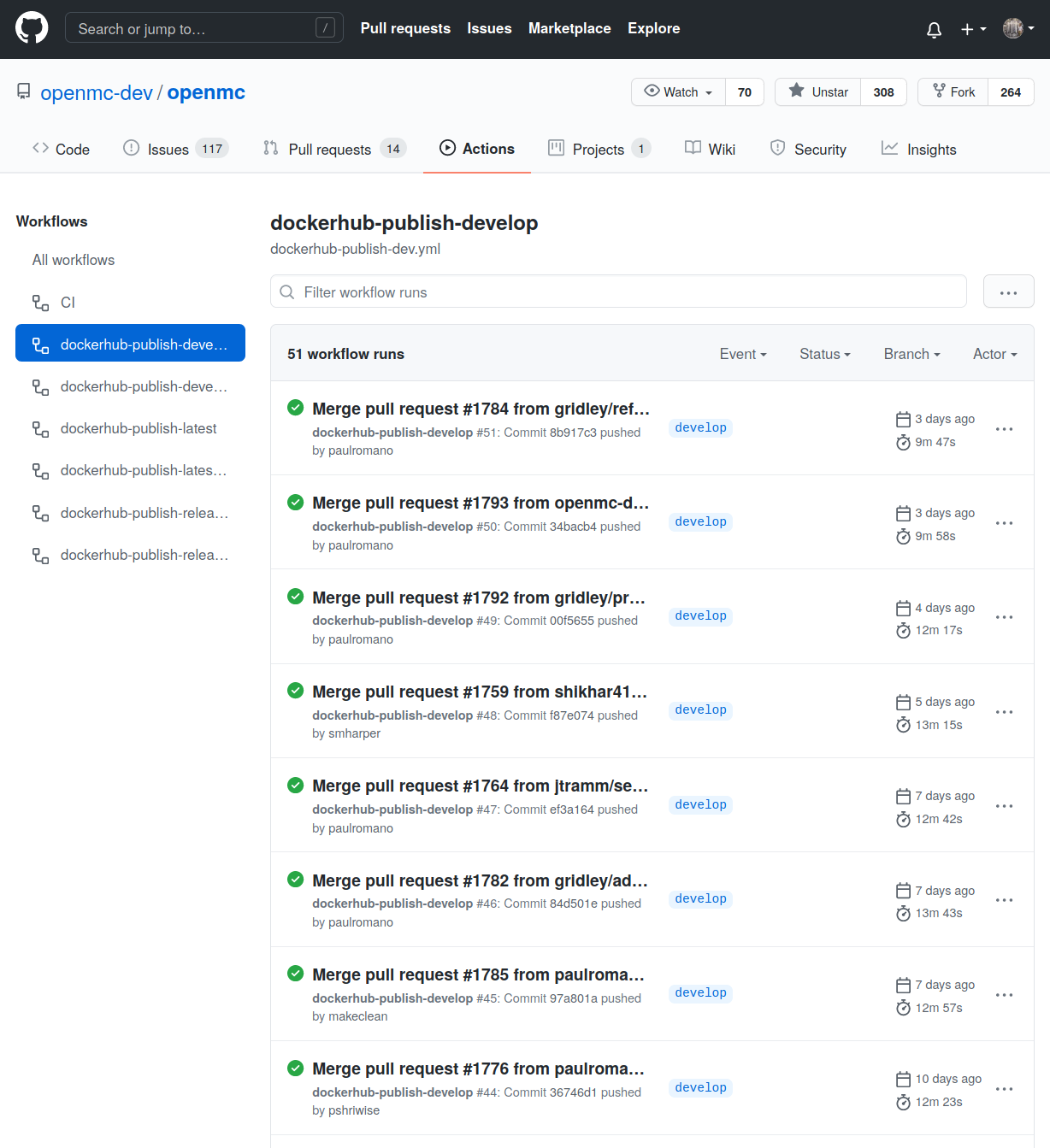View the 264 forks count
This screenshot has width=1050, height=1148.
pos(1011,92)
